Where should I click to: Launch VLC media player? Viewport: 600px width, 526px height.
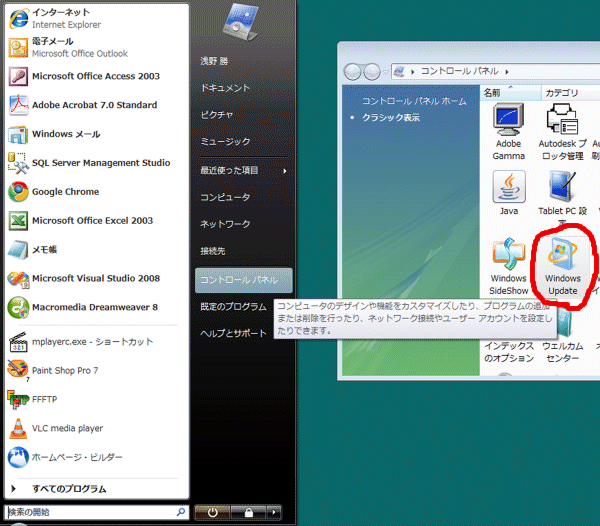point(97,428)
